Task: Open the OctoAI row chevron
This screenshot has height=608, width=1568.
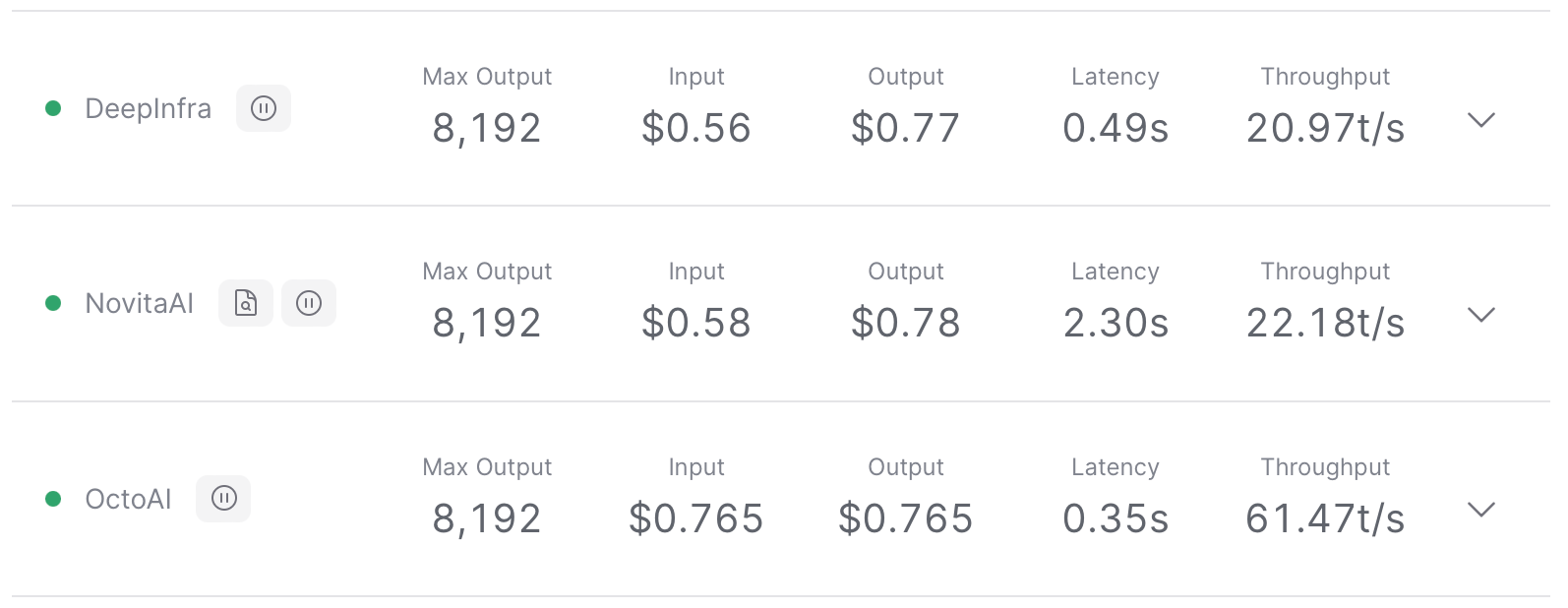Action: tap(1480, 510)
